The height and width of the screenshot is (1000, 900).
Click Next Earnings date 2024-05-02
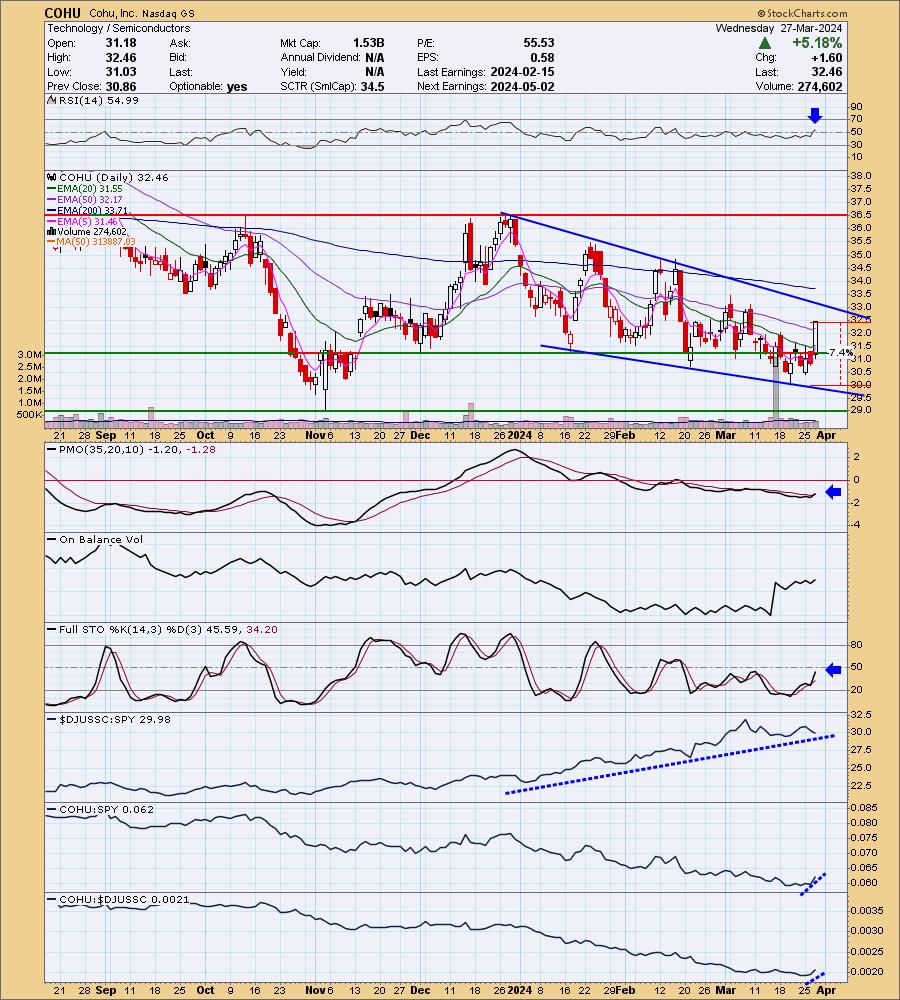click(522, 86)
